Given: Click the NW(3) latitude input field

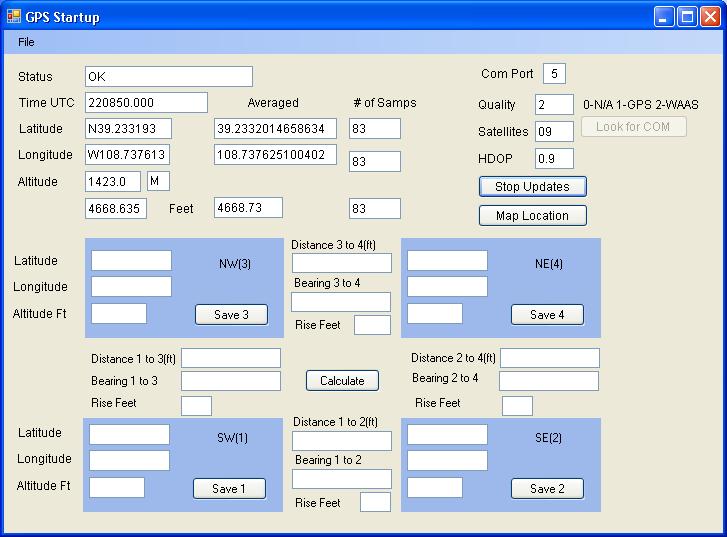Looking at the screenshot, I should (131, 260).
